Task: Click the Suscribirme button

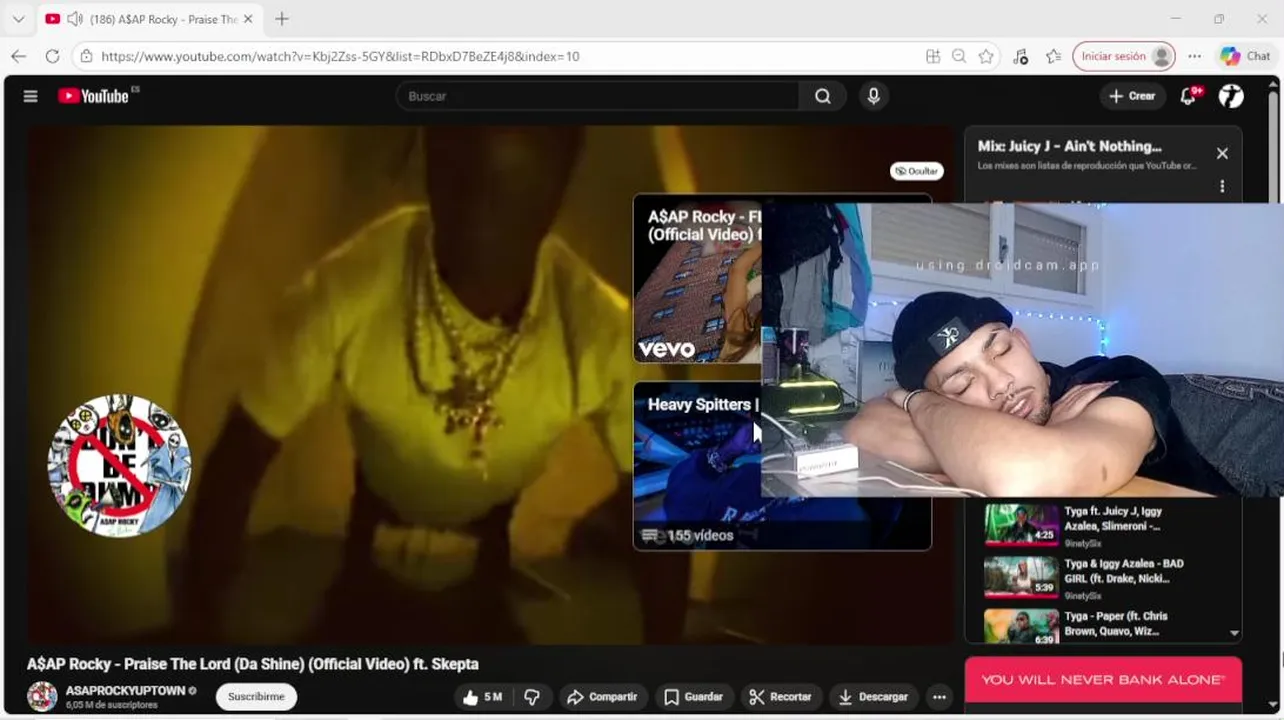Action: (x=256, y=696)
